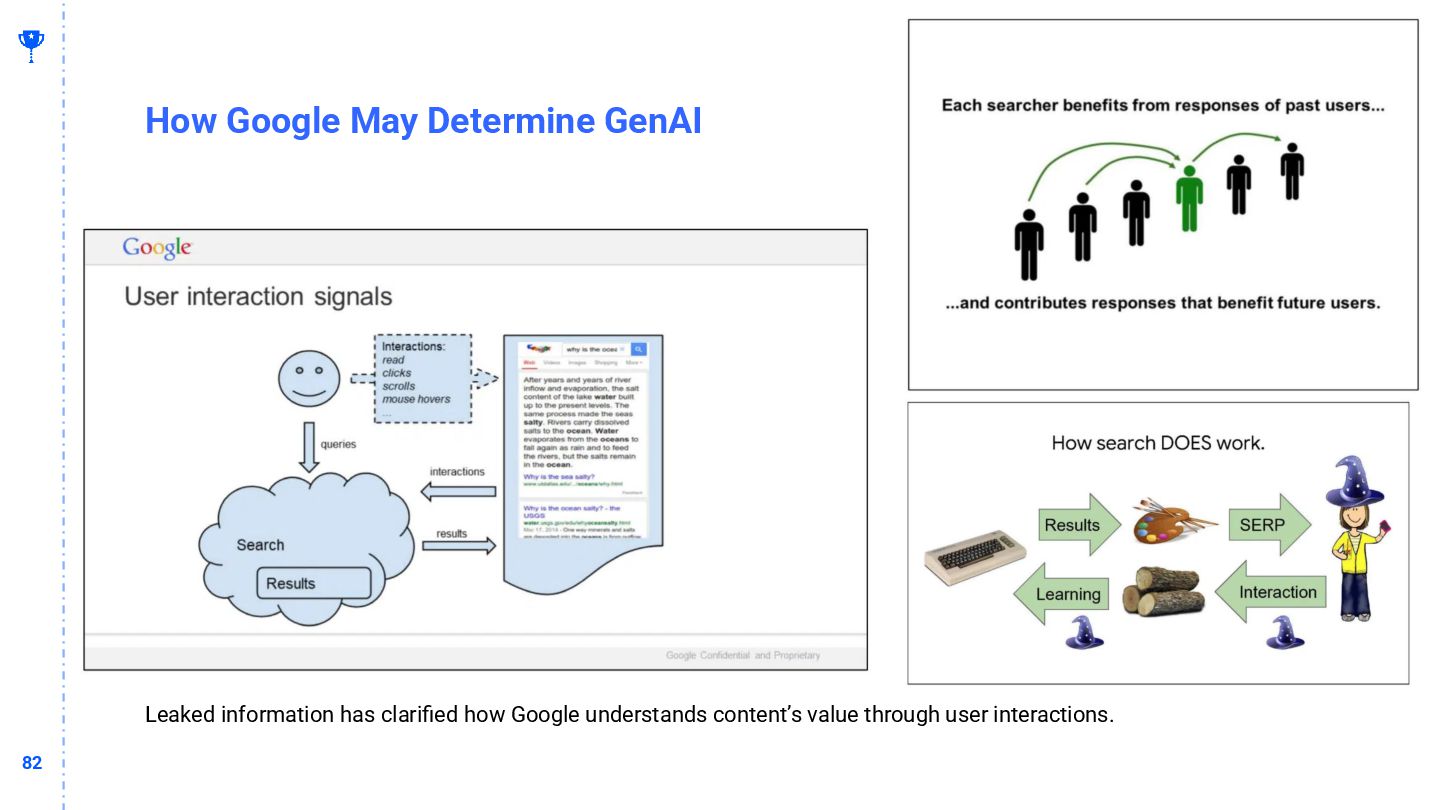The image size is (1440, 810).
Task: Click 'Google Confidential and Proprietary' footer text
Action: (x=743, y=655)
